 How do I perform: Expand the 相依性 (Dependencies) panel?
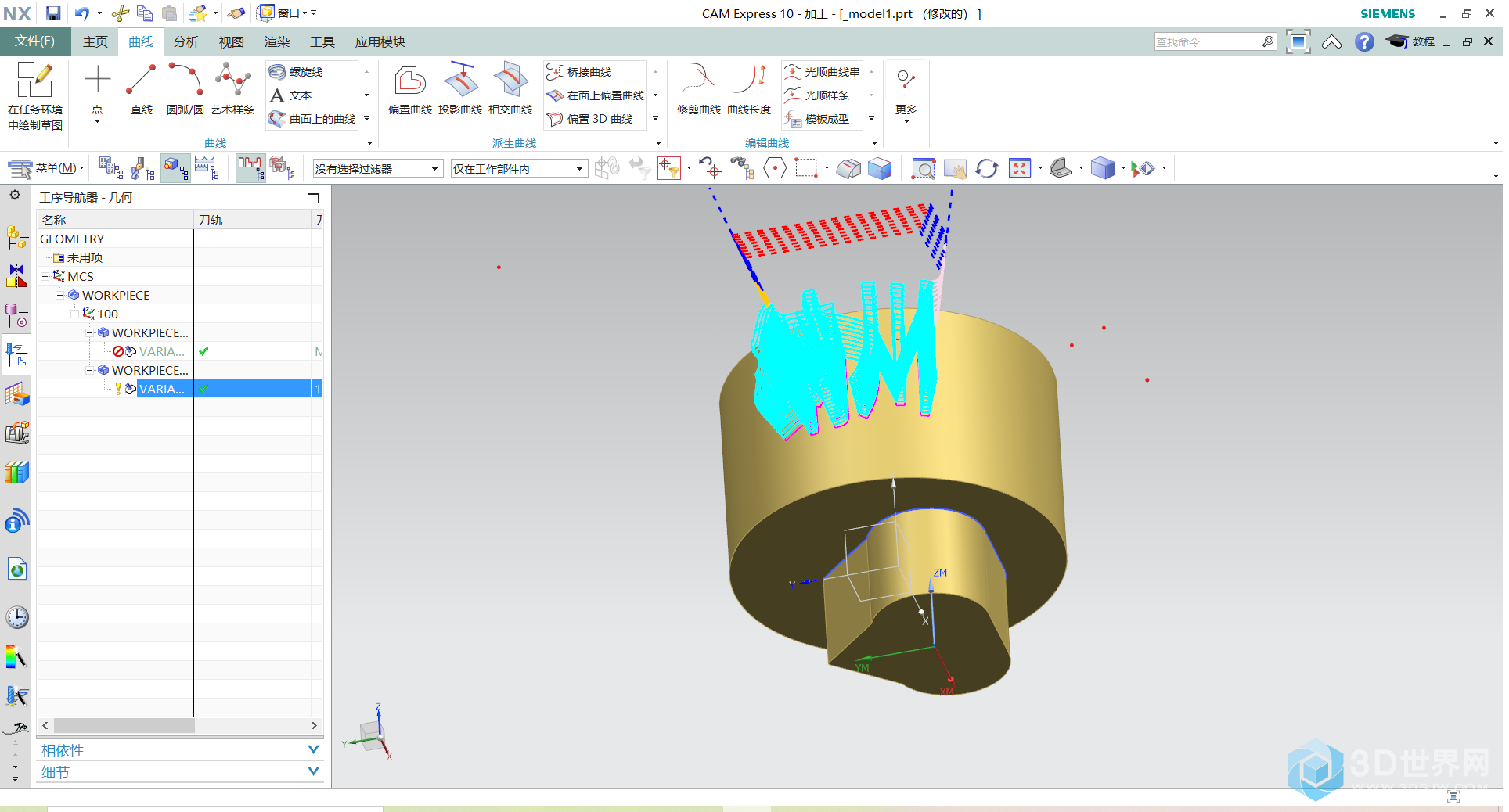click(179, 750)
